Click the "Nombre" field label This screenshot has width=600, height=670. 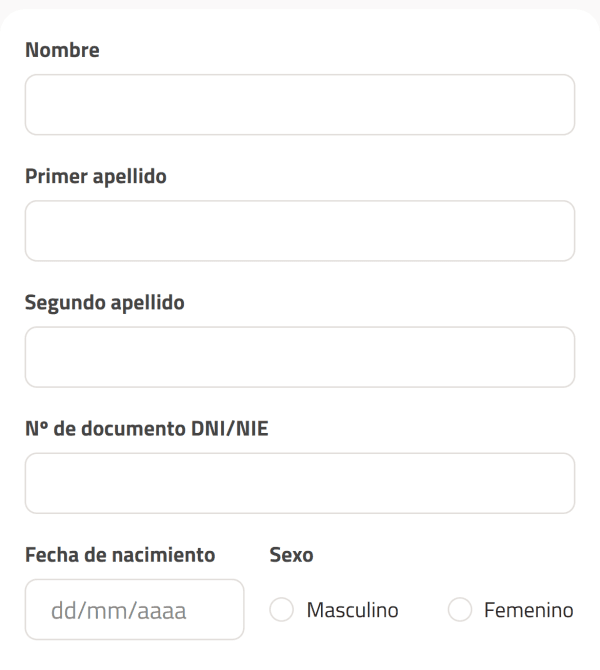(62, 50)
